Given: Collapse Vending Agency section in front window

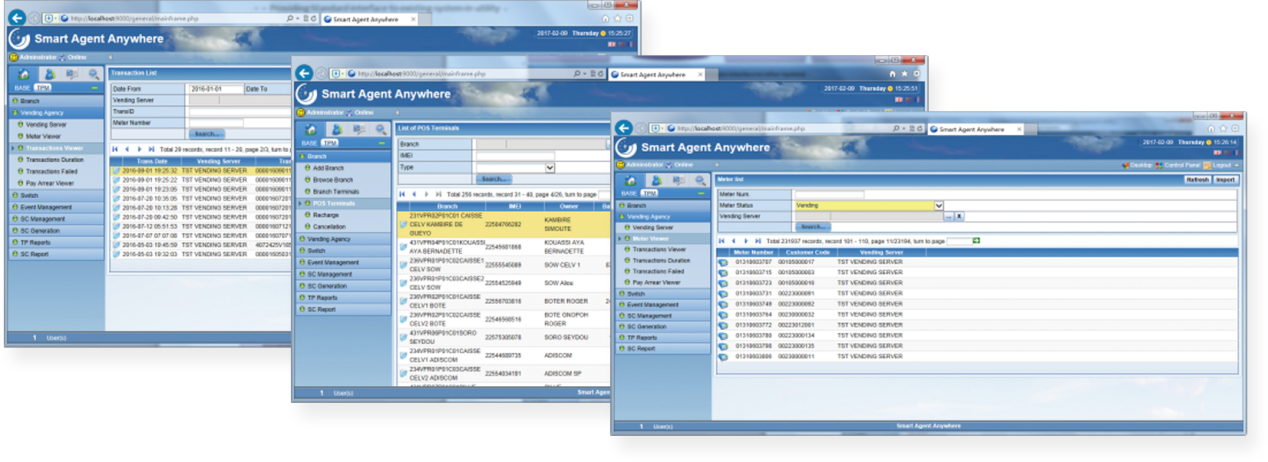Looking at the screenshot, I should click(663, 216).
